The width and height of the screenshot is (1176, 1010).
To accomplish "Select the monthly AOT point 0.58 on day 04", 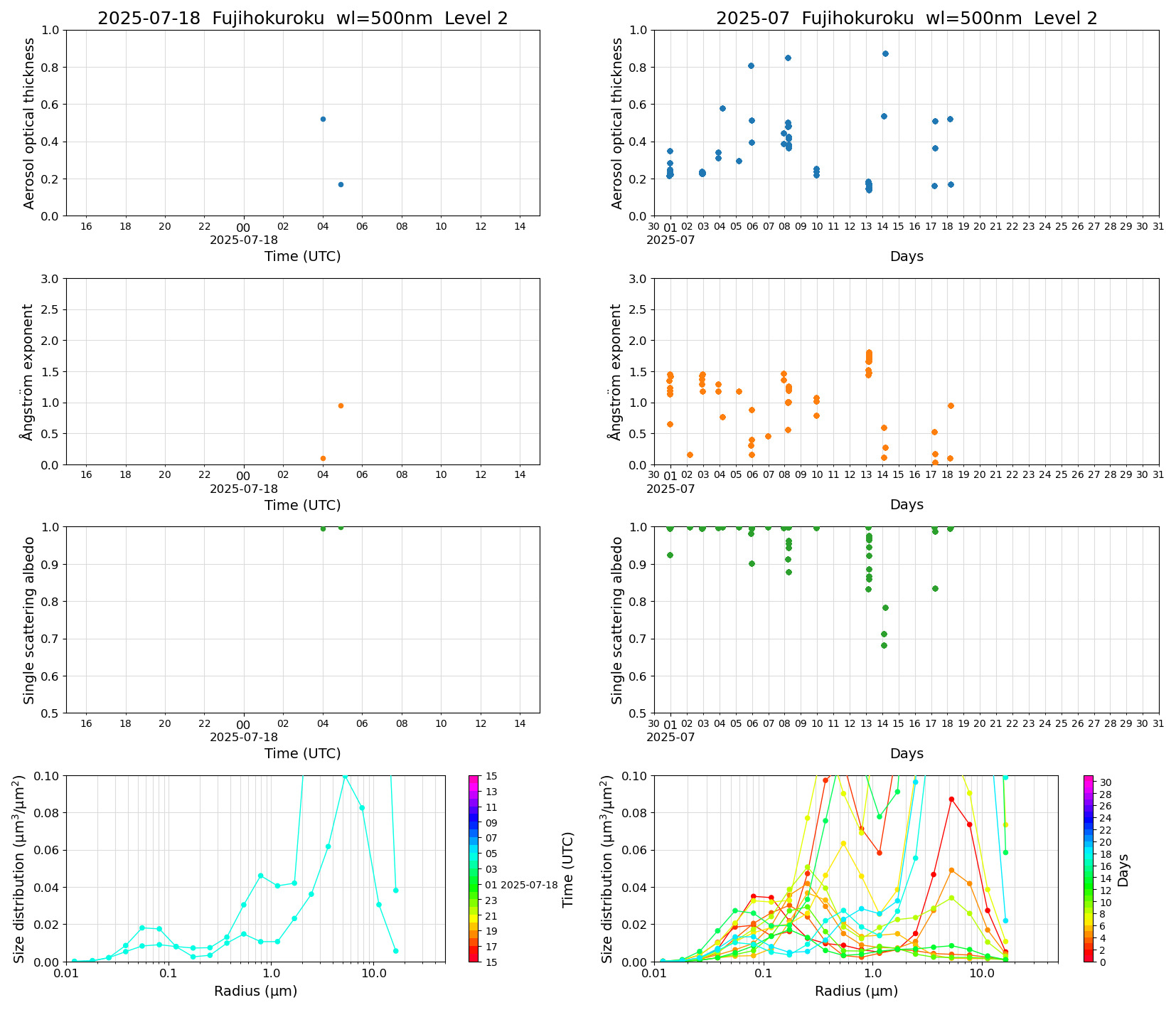I will click(722, 108).
